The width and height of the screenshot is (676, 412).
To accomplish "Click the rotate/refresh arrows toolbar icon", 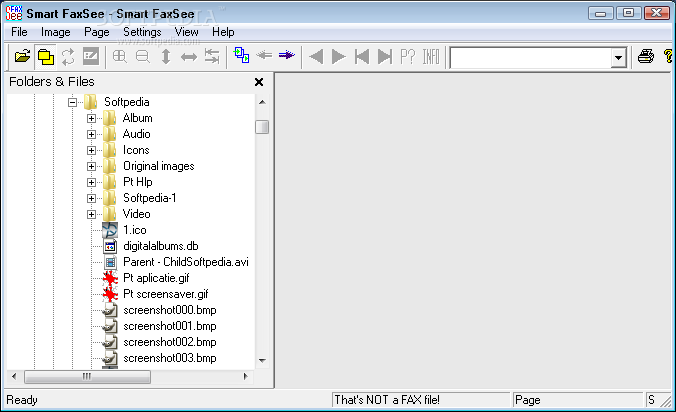I will pos(68,56).
